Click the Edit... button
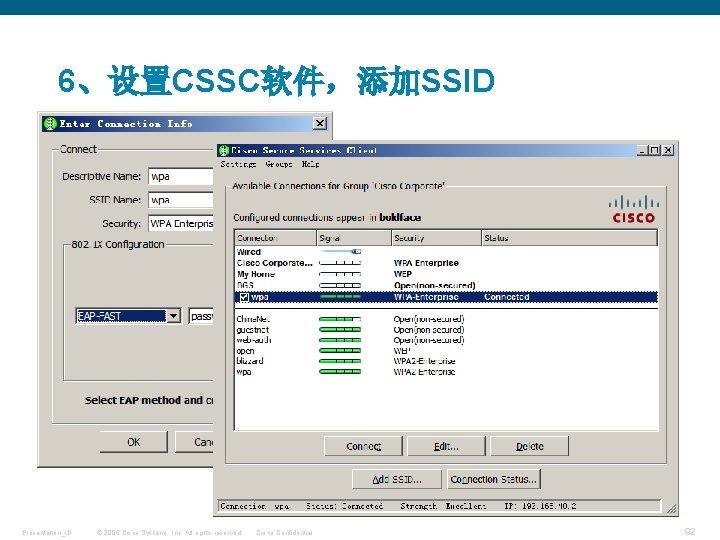The width and height of the screenshot is (720, 540). click(446, 446)
